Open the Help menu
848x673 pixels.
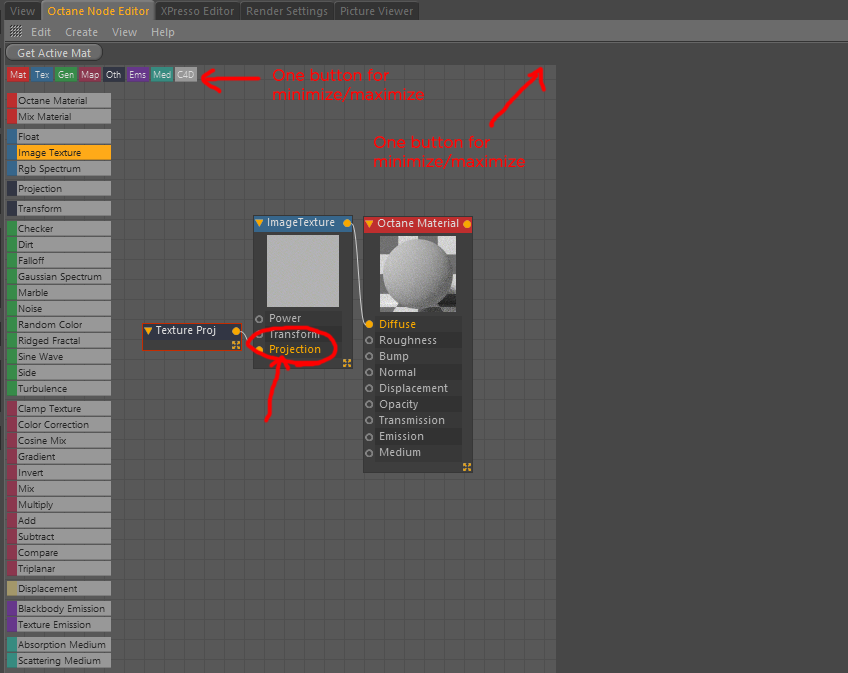162,32
